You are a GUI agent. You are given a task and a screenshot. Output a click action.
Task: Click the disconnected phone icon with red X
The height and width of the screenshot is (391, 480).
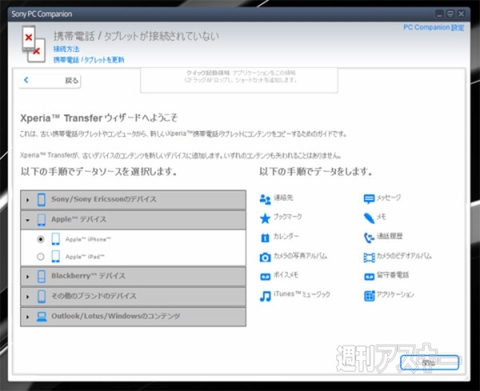pyautogui.click(x=33, y=44)
